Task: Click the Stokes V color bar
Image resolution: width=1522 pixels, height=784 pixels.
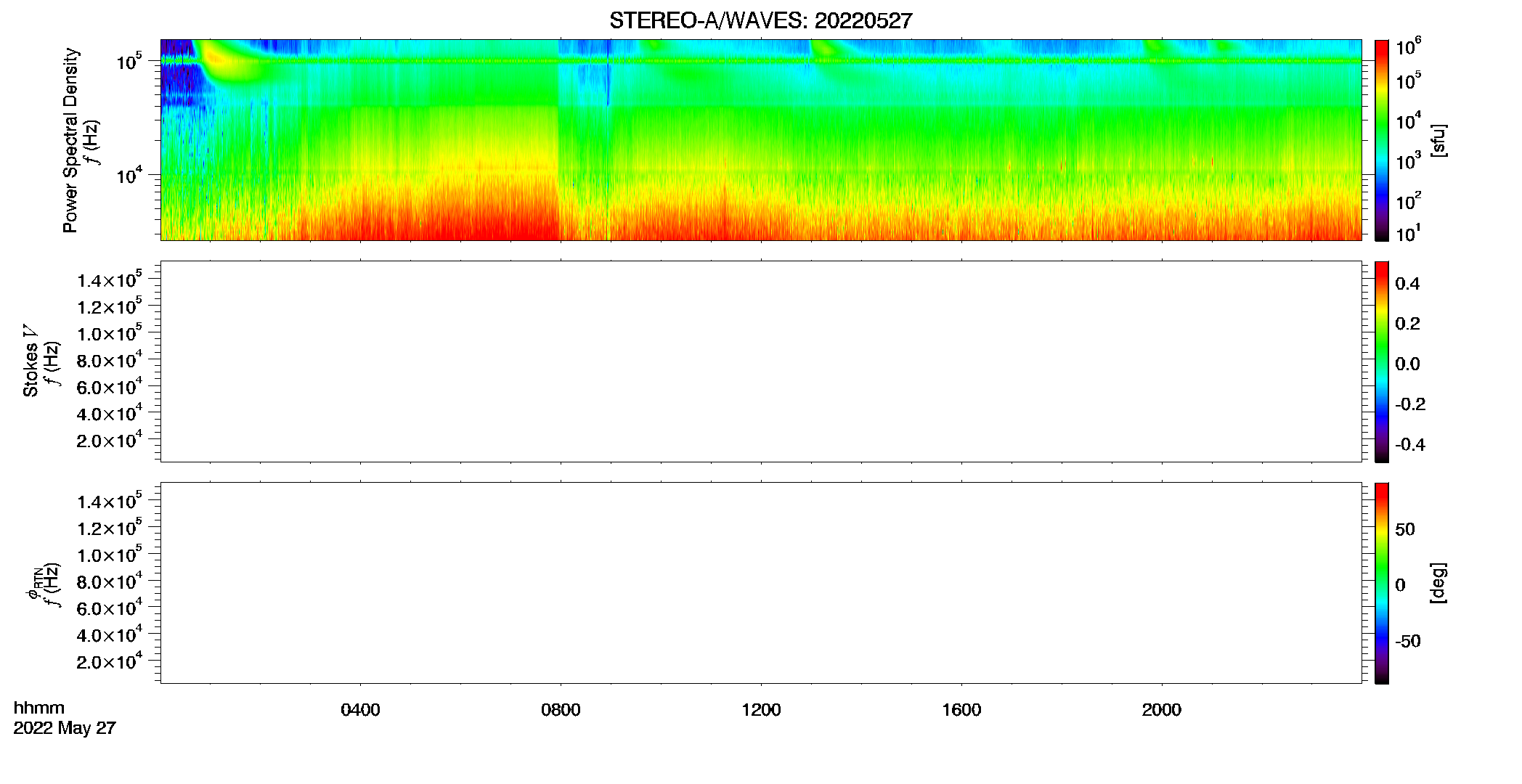Action: pyautogui.click(x=1382, y=362)
